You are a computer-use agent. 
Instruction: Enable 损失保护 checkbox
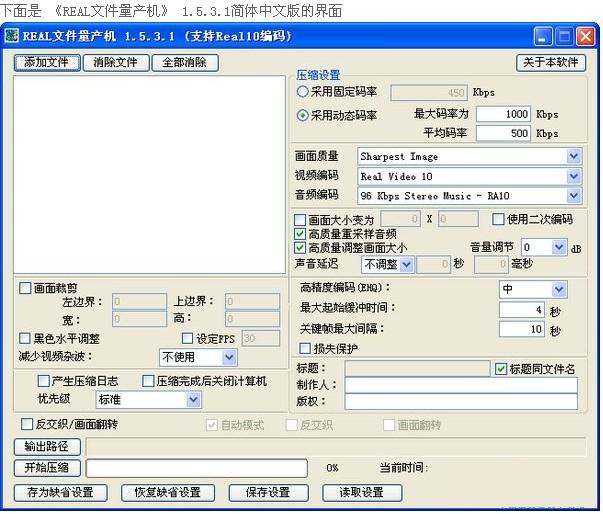click(305, 348)
